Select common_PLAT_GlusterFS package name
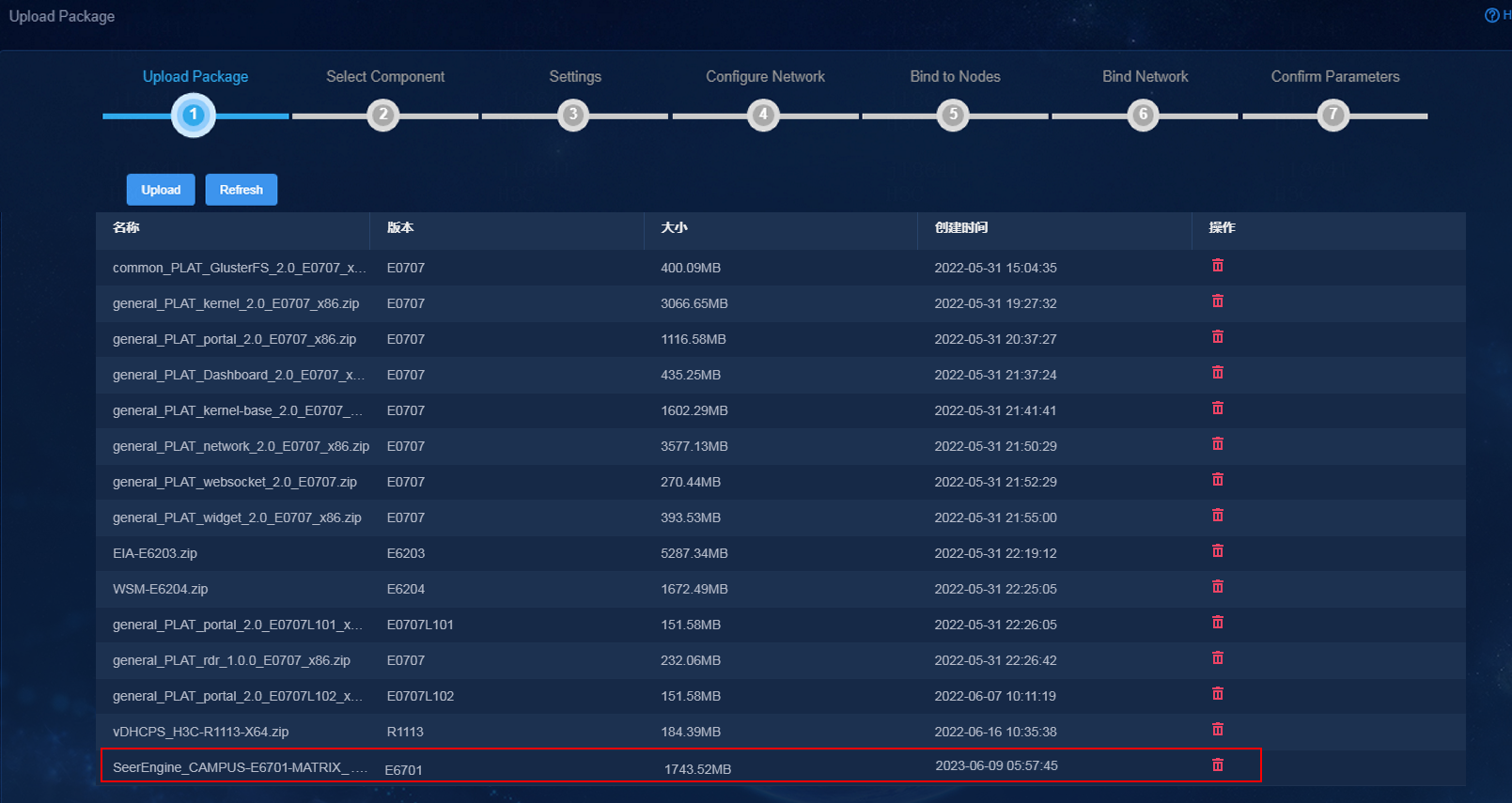This screenshot has width=1512, height=803. [x=240, y=268]
